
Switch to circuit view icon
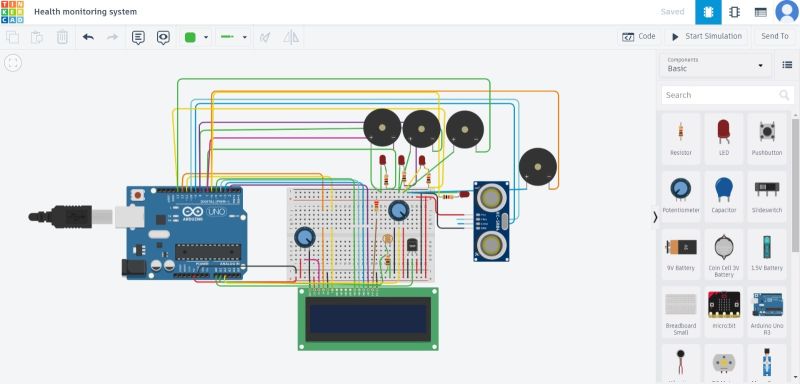[708, 12]
